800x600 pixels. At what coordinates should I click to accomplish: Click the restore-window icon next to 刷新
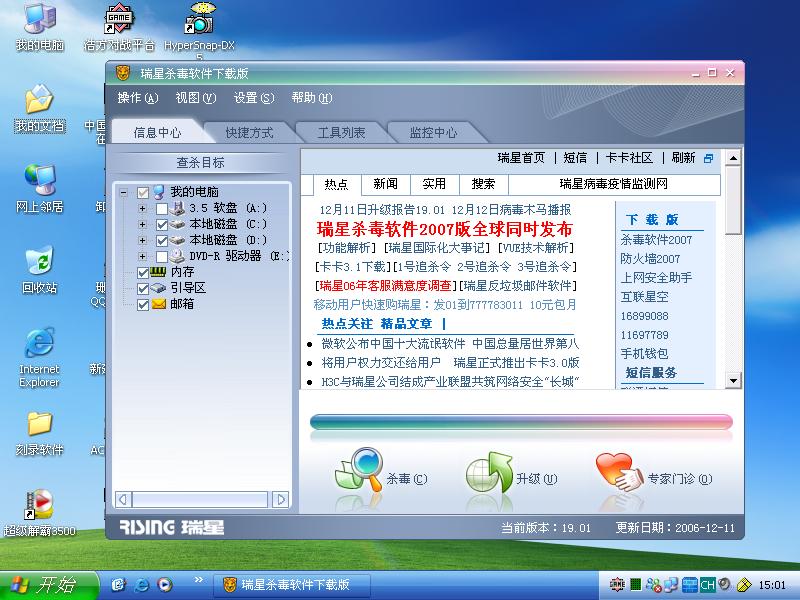pos(708,158)
